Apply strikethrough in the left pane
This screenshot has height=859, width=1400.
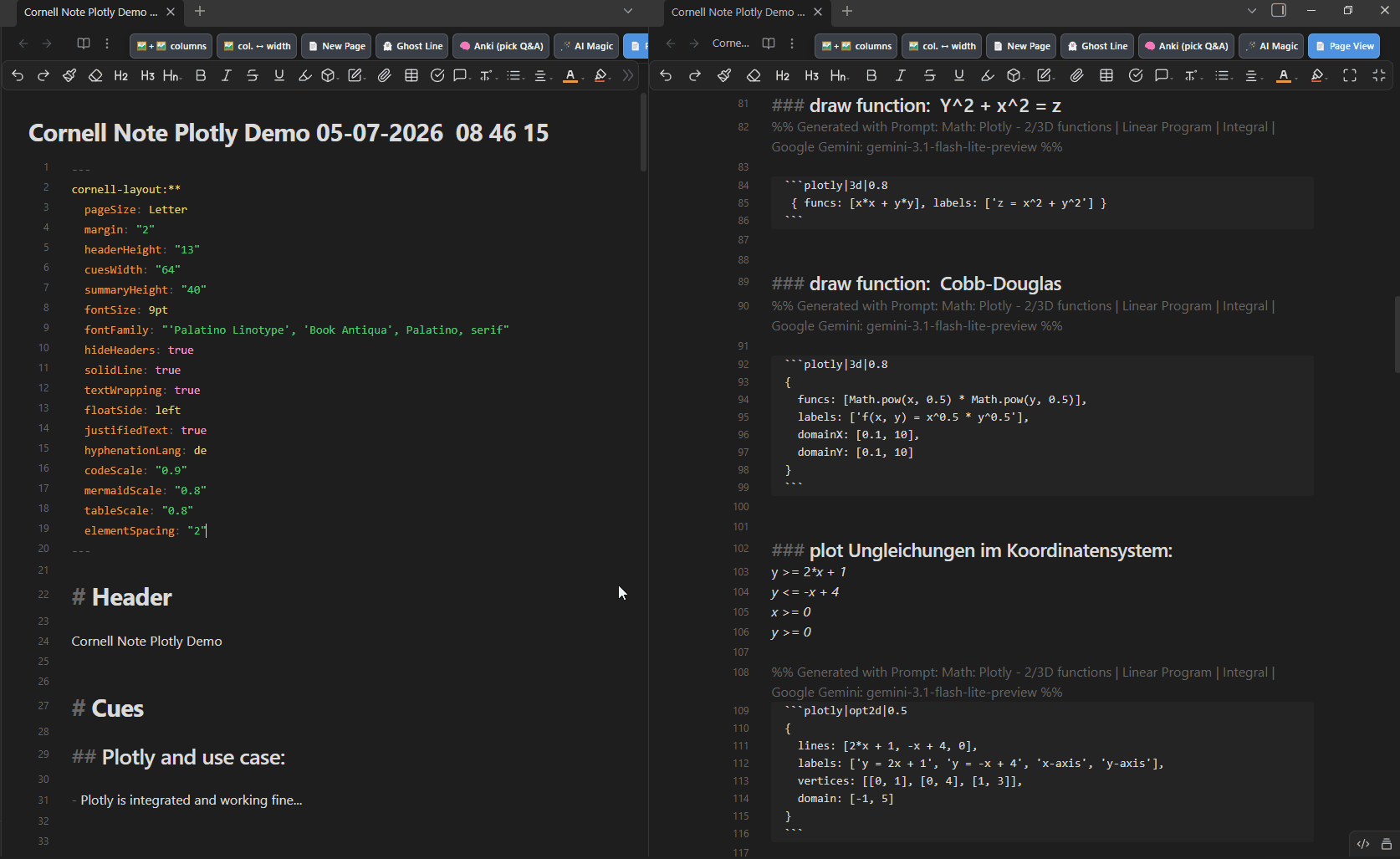tap(253, 76)
